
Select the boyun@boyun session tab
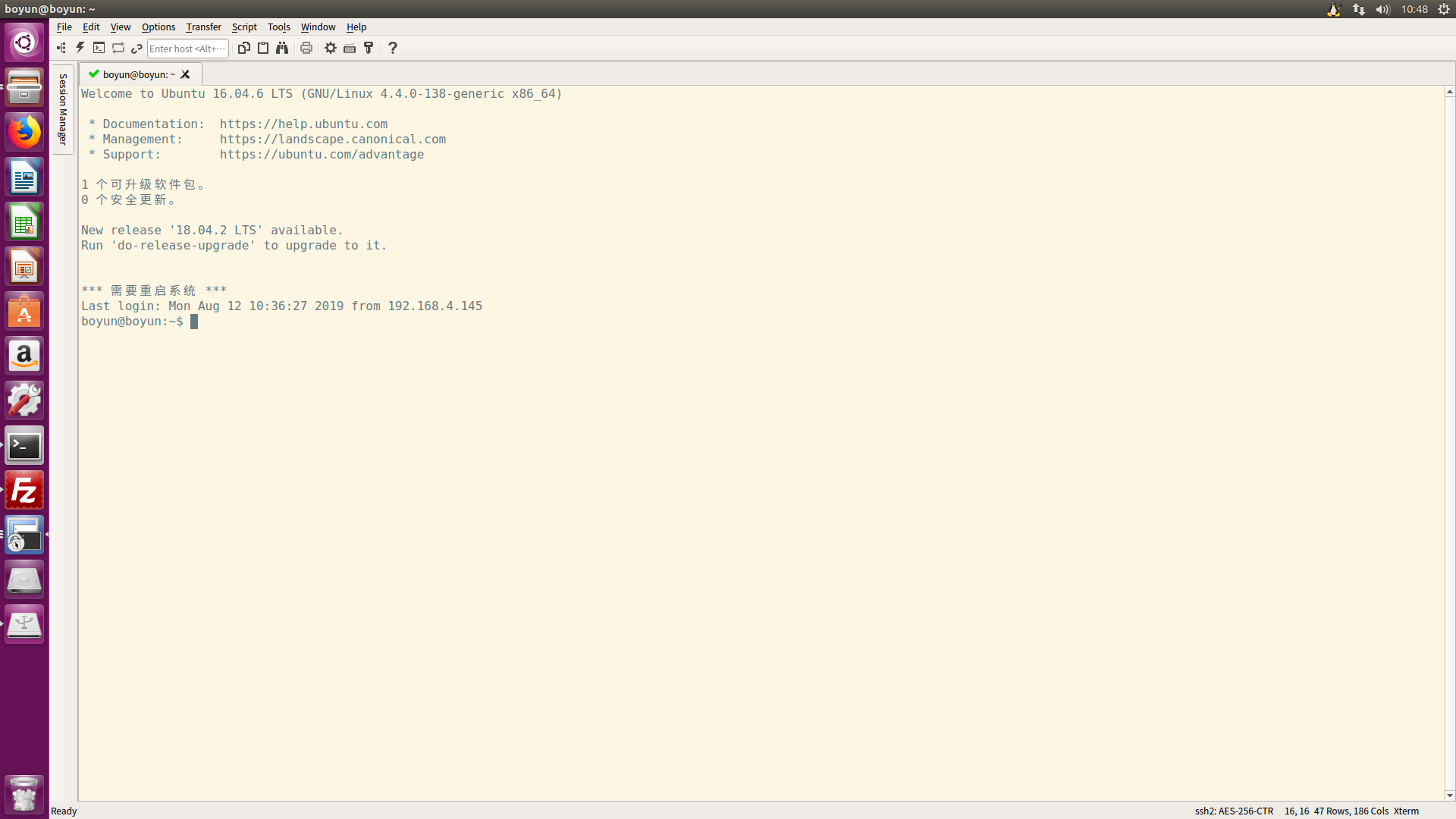coord(138,74)
